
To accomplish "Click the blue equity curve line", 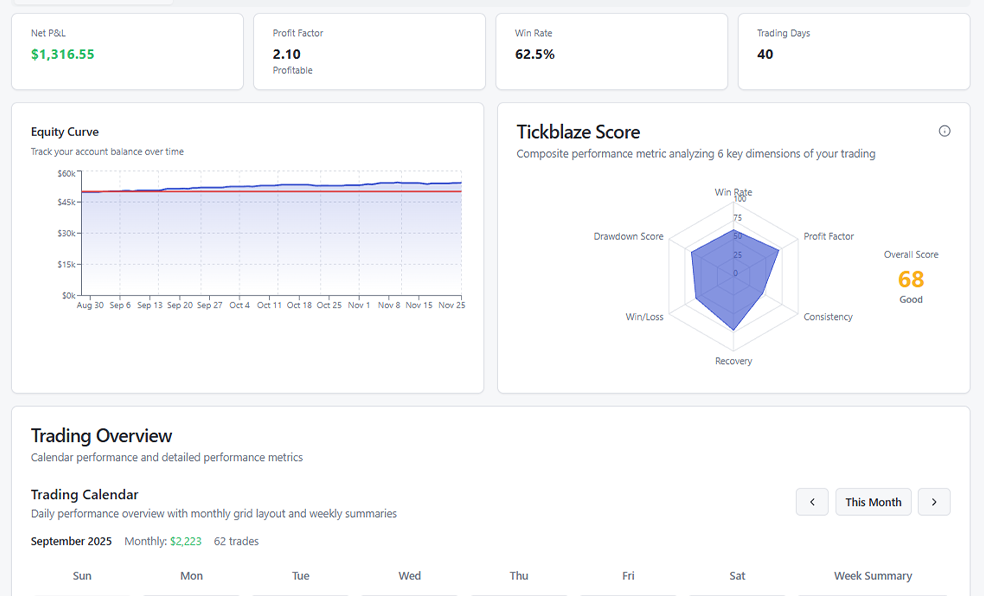I will [300, 185].
